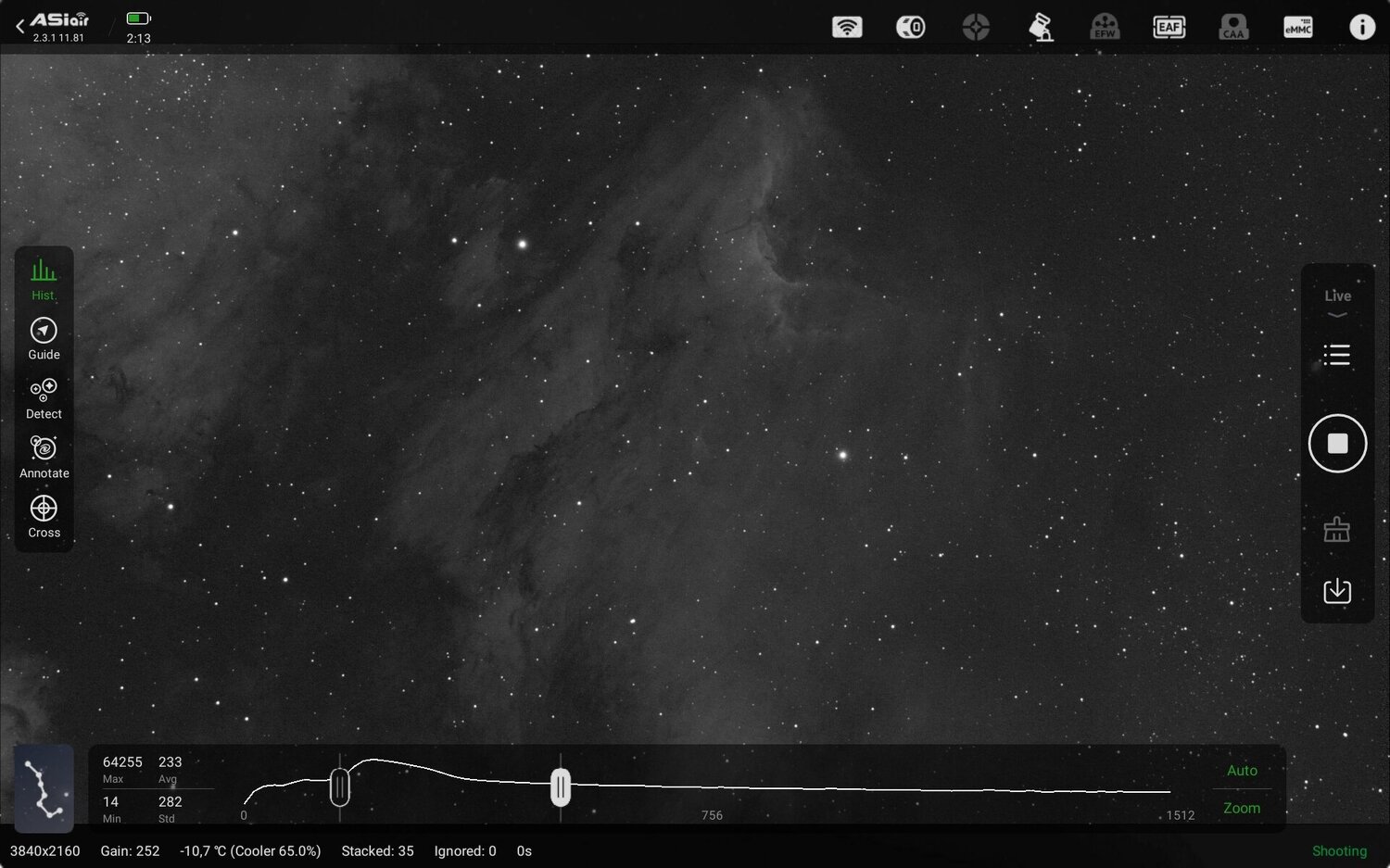Toggle Zoom stretch mode

pyautogui.click(x=1241, y=807)
